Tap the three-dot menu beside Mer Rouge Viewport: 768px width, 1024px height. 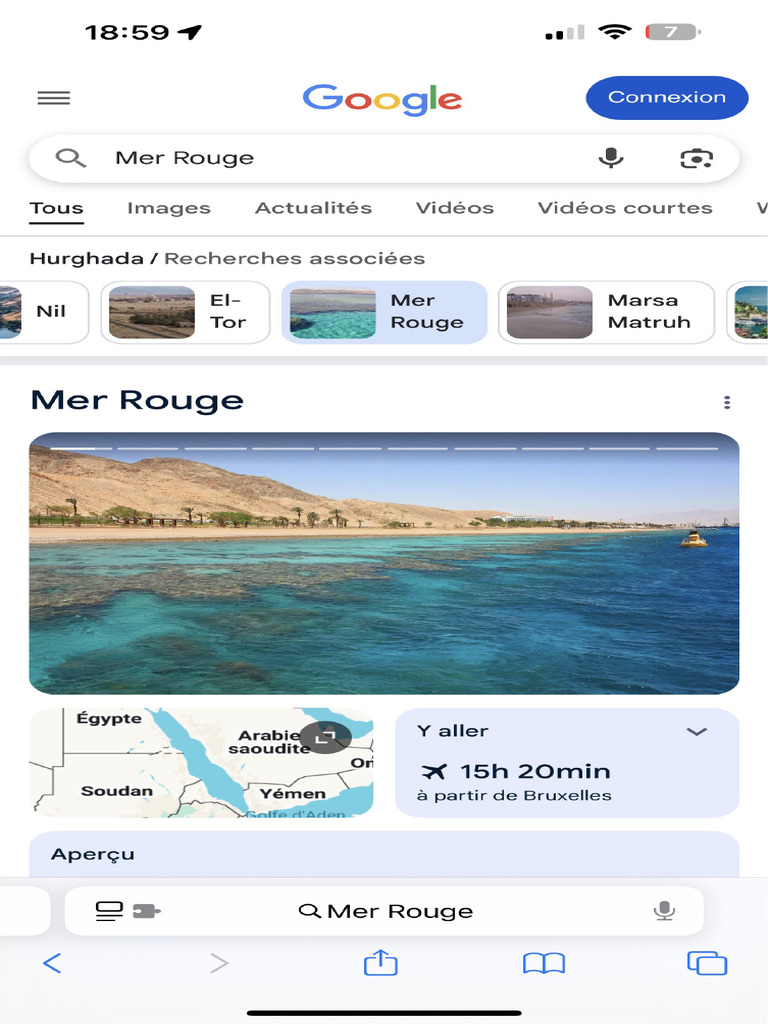click(727, 402)
